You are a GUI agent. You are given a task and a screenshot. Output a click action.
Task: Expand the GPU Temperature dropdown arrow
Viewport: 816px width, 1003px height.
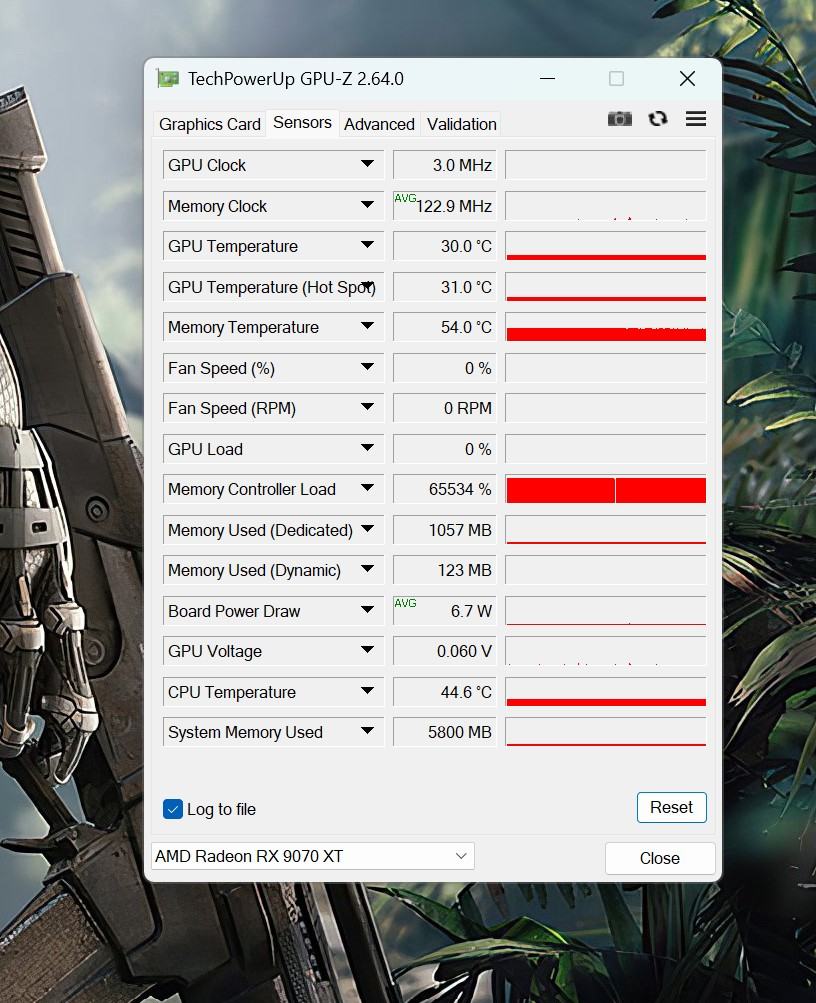point(367,246)
